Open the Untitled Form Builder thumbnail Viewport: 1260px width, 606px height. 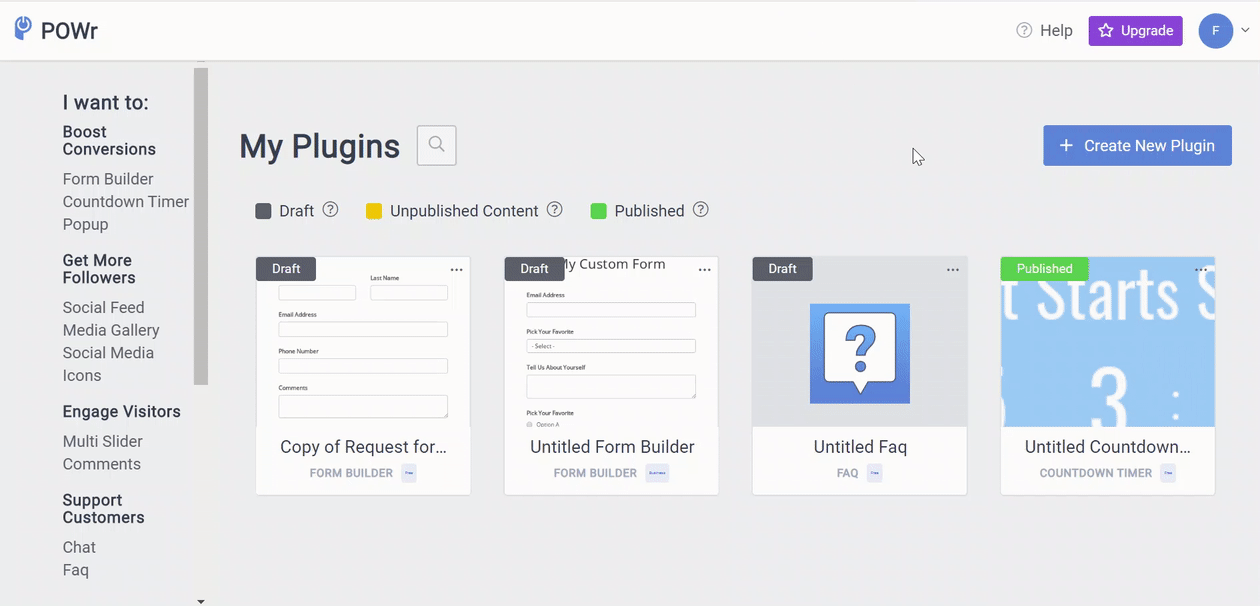tap(611, 342)
